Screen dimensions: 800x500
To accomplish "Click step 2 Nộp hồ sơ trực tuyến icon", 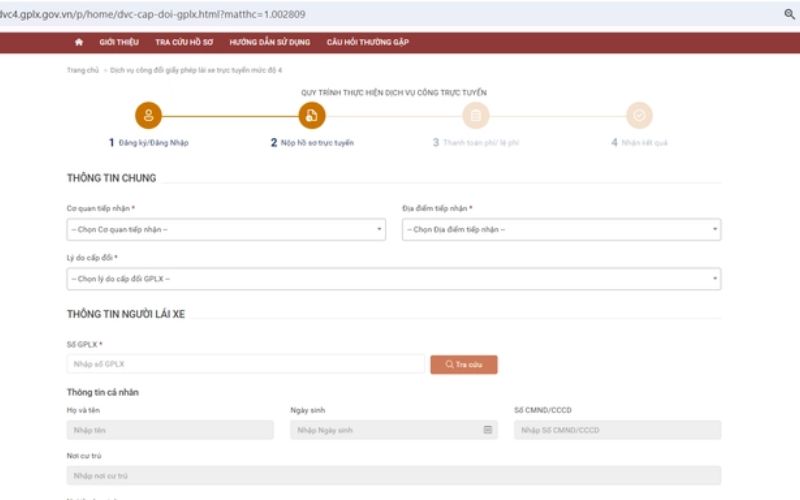I will tap(312, 115).
